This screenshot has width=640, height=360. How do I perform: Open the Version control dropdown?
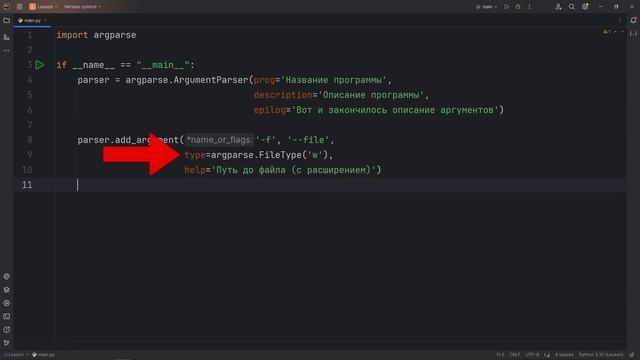(82, 7)
